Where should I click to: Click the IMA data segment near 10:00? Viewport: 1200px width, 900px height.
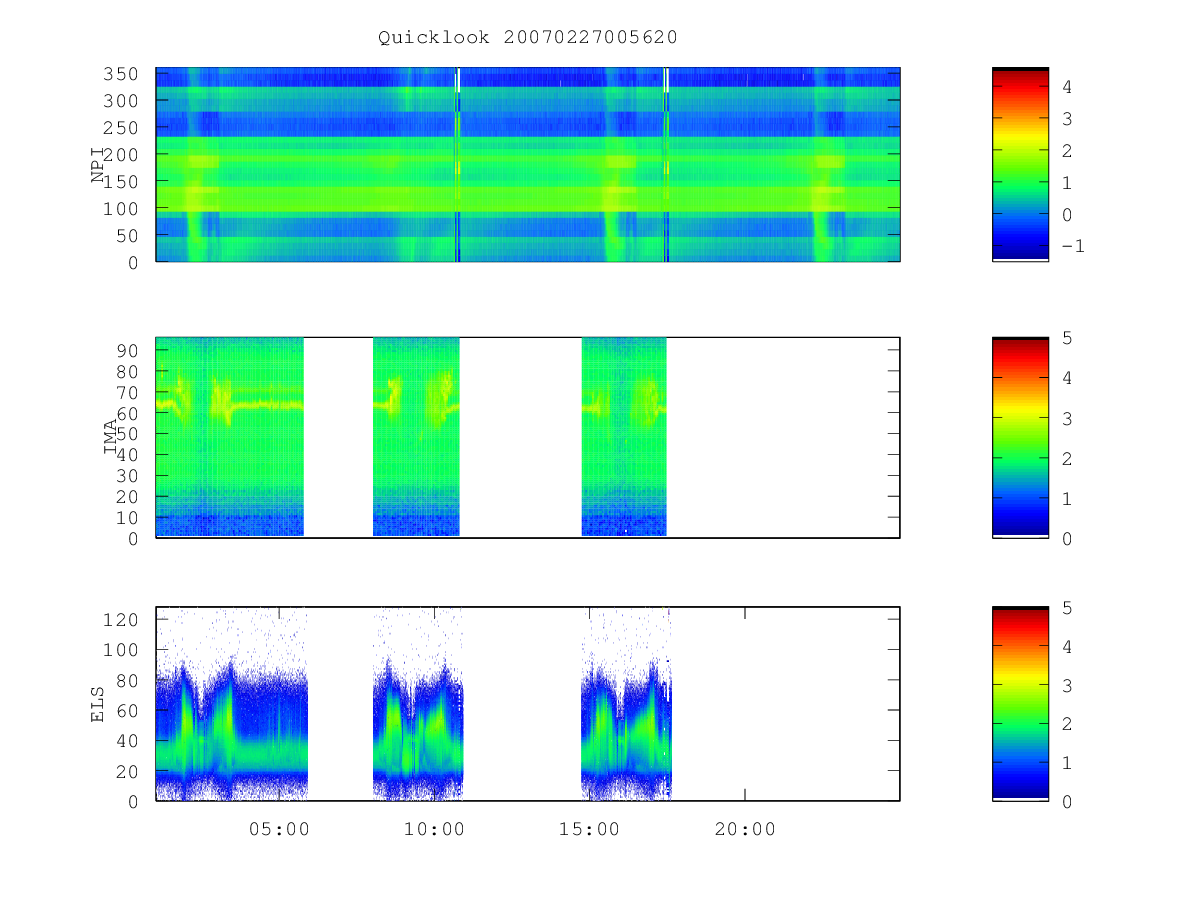[416, 437]
